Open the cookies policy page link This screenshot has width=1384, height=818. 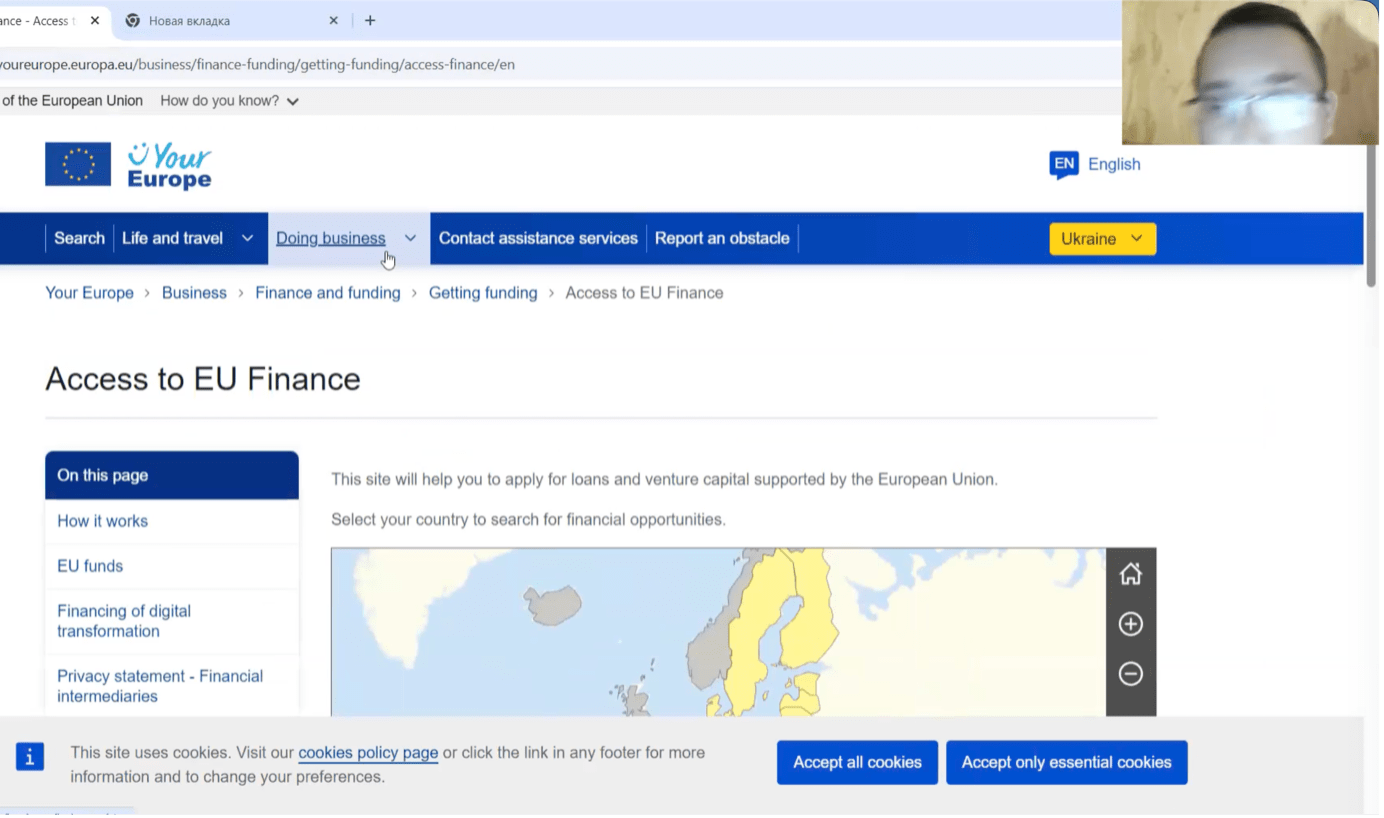coord(368,753)
